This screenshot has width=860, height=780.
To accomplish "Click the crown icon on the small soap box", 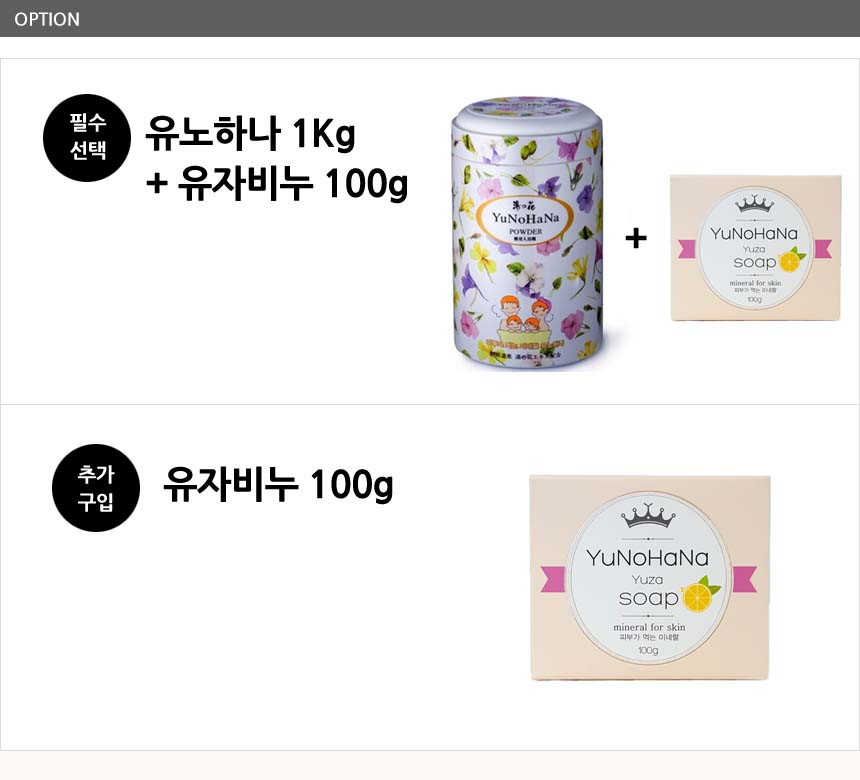I will pos(755,204).
